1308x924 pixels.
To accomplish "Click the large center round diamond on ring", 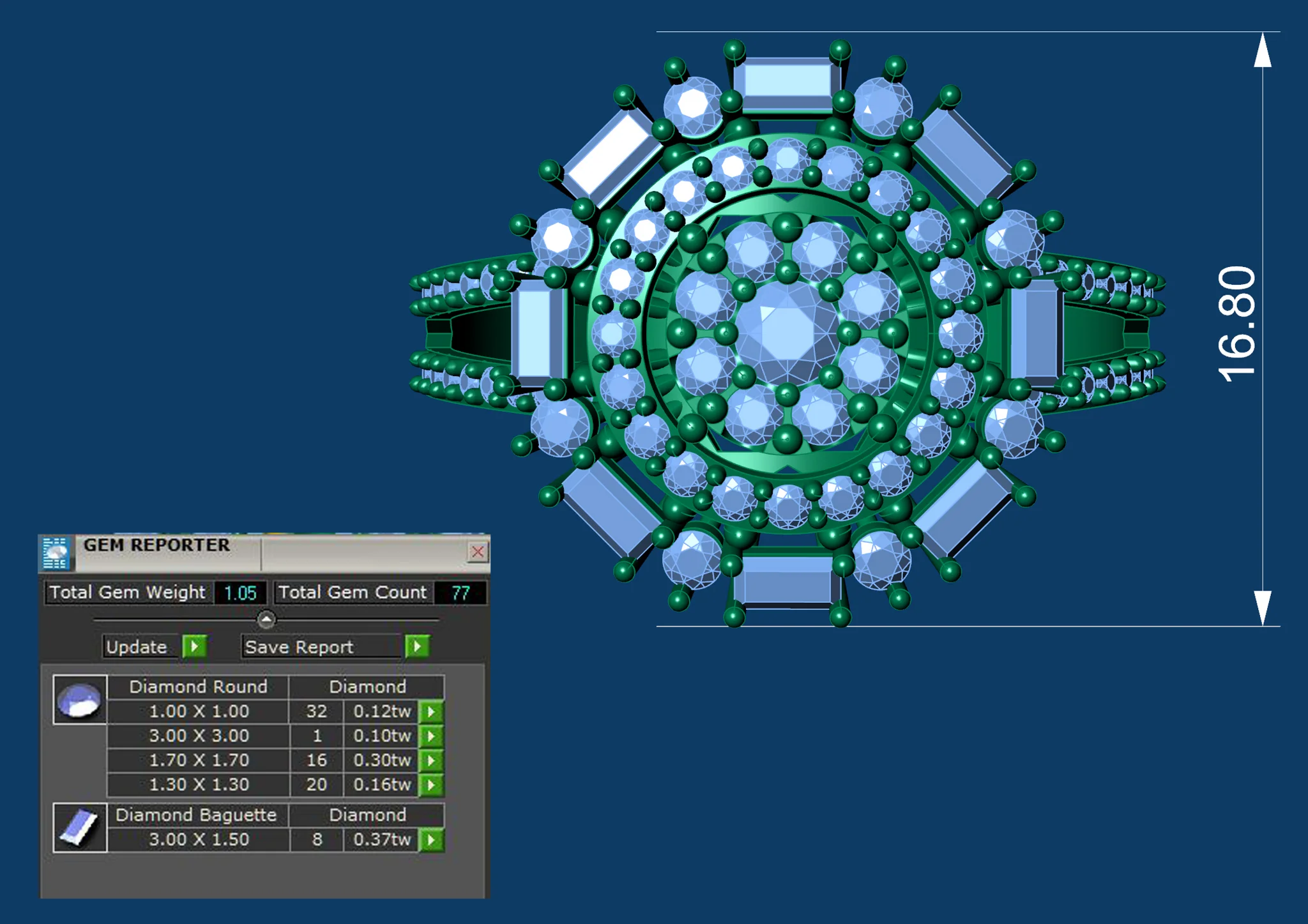I will tap(787, 333).
